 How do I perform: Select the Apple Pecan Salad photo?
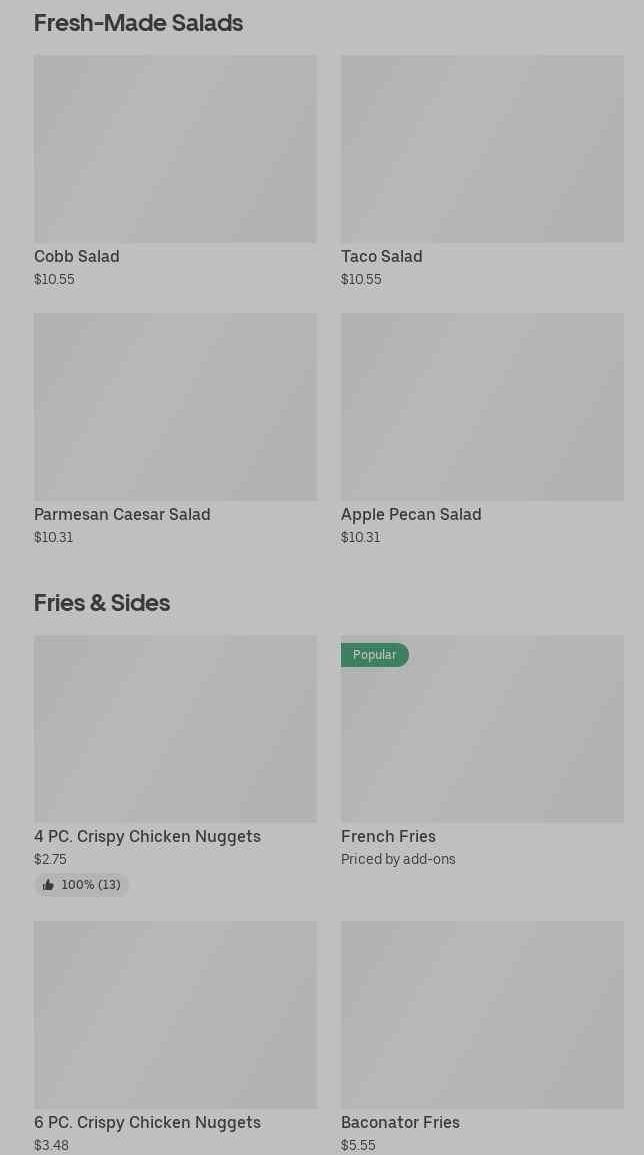pos(482,406)
